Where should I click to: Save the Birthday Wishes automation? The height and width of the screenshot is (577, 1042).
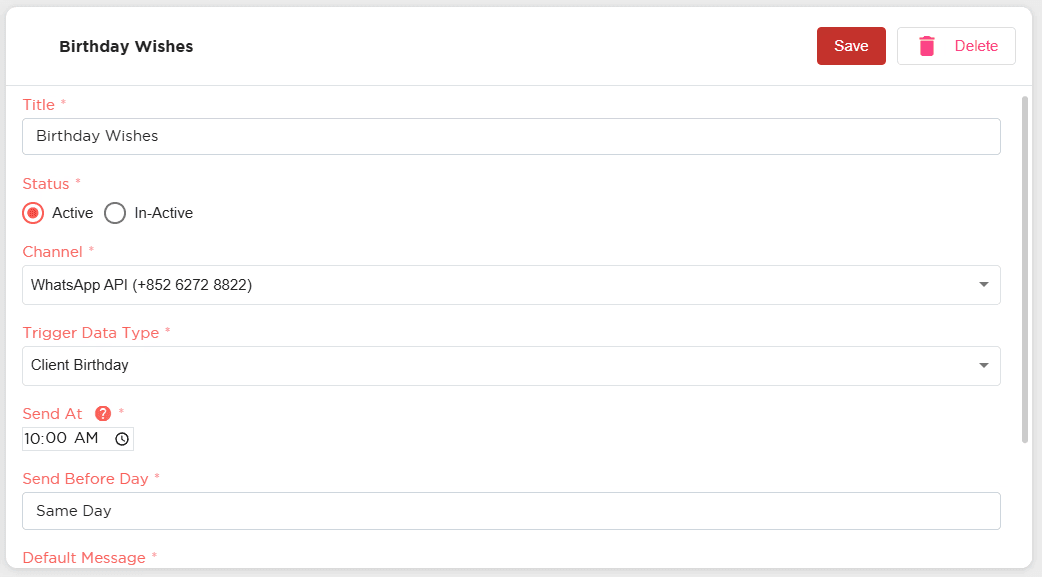click(x=851, y=46)
